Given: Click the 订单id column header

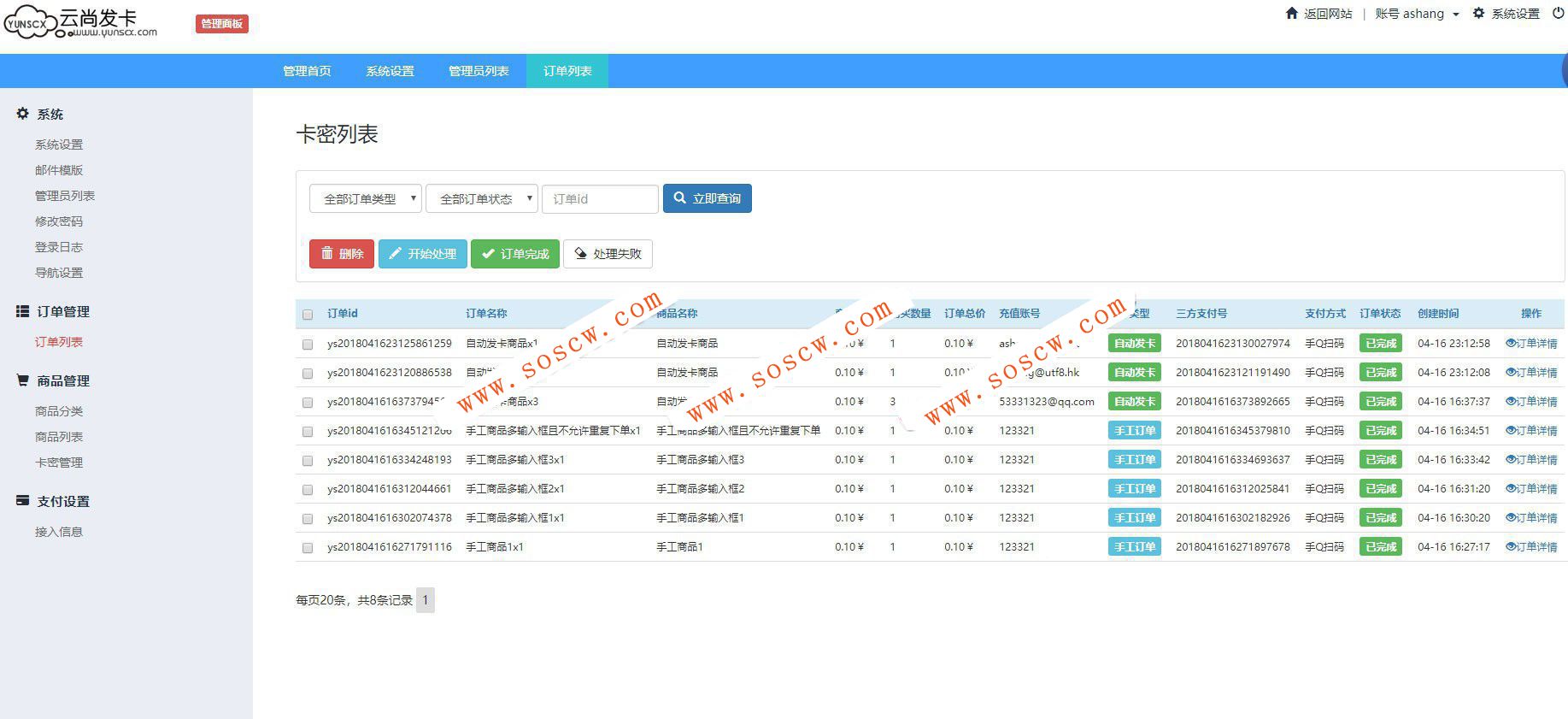Looking at the screenshot, I should coord(343,314).
